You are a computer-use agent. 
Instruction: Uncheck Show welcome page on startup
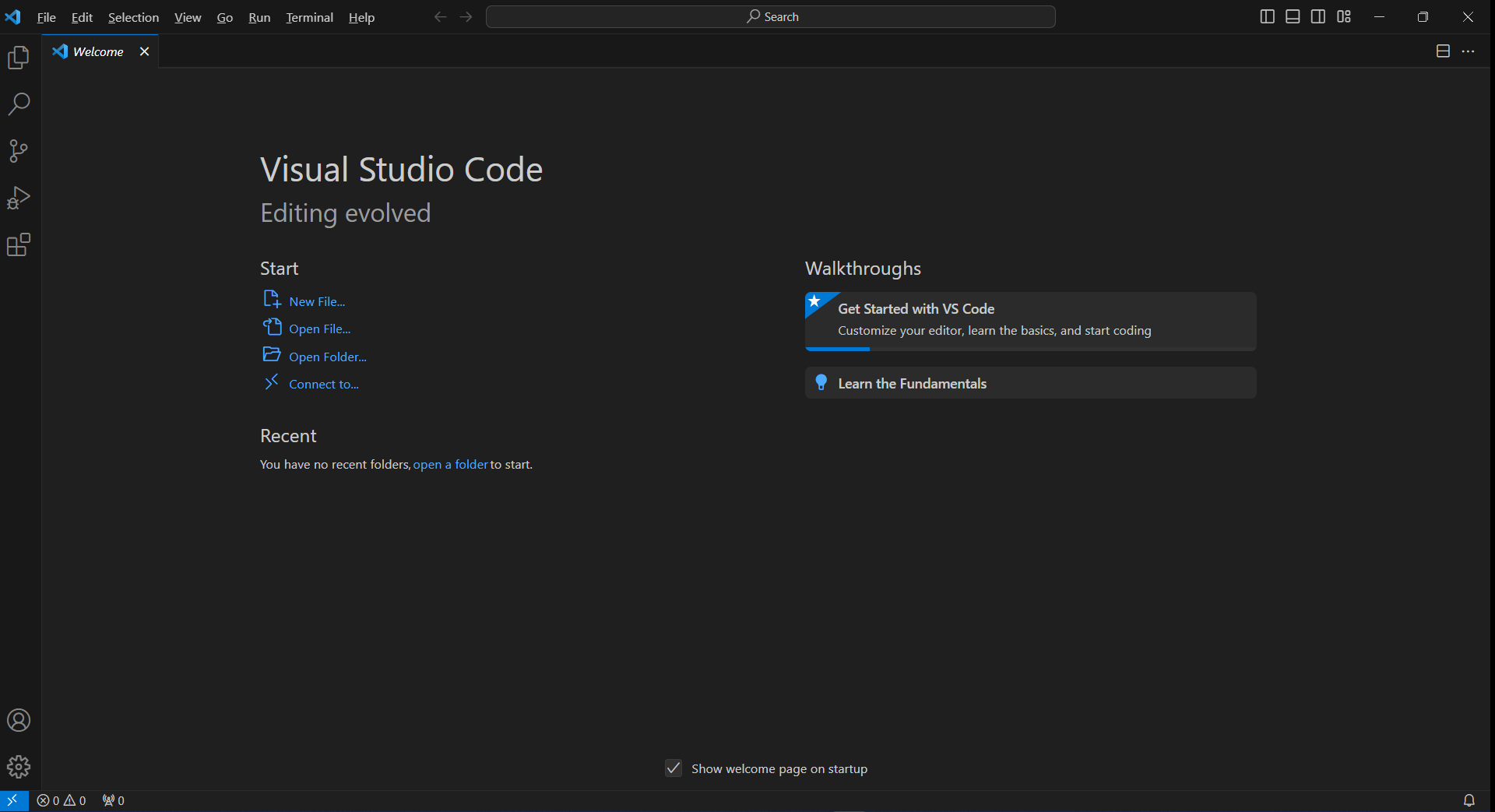tap(674, 768)
